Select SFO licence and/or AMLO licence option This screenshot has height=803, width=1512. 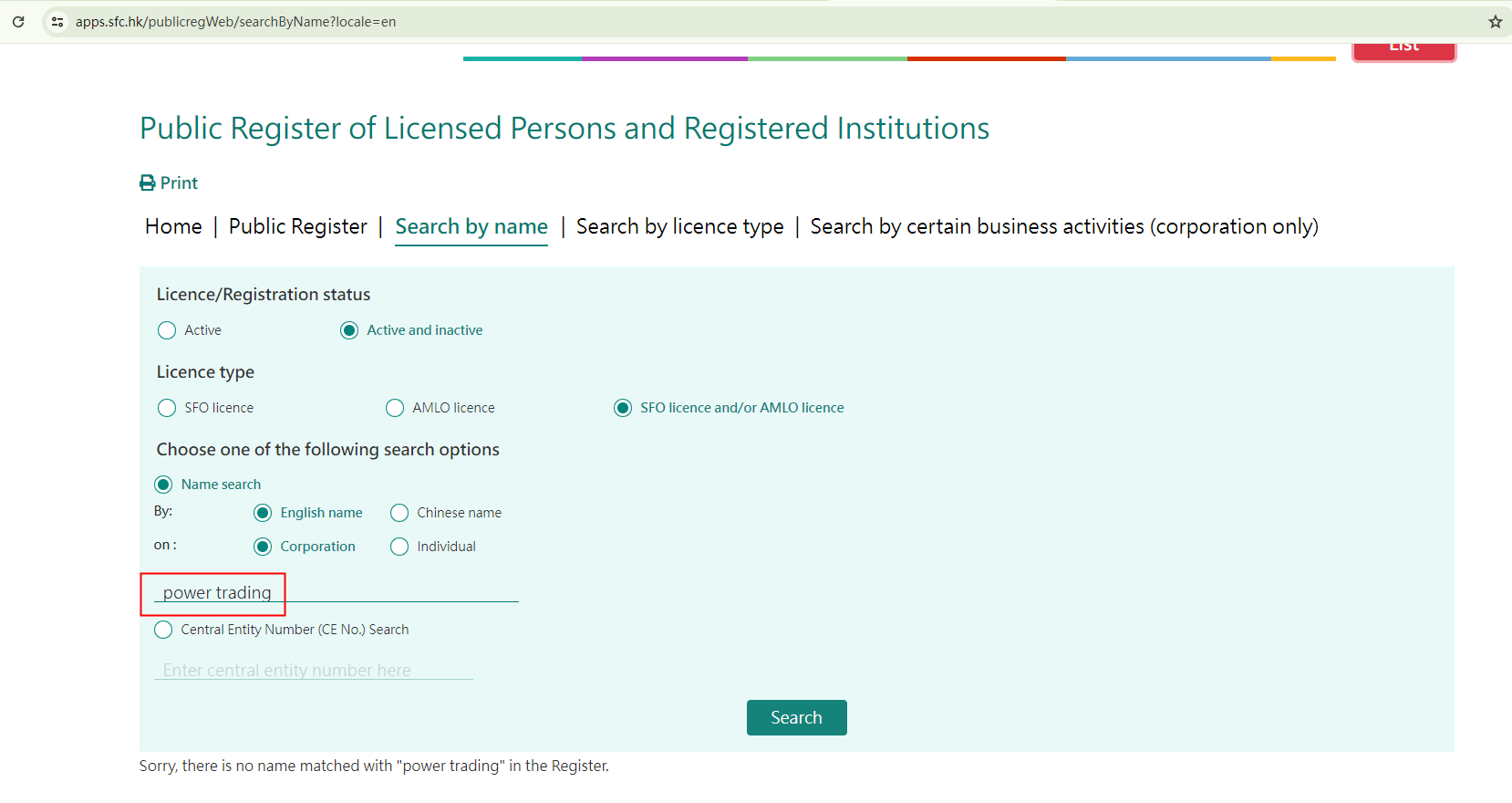pos(623,408)
